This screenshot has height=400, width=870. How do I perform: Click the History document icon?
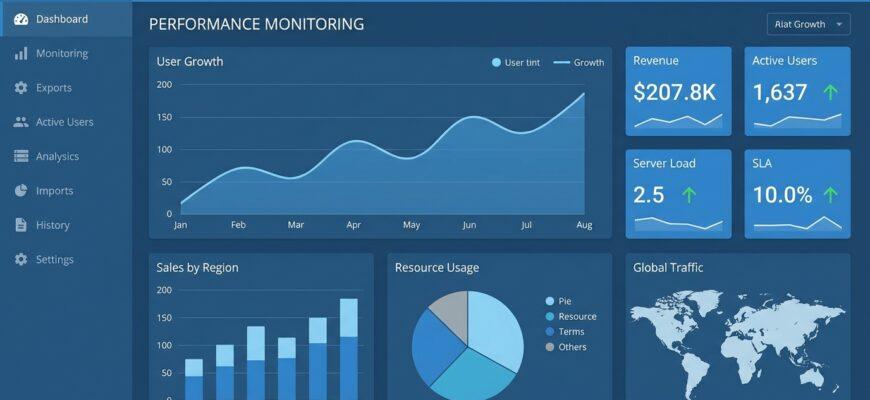[x=21, y=225]
